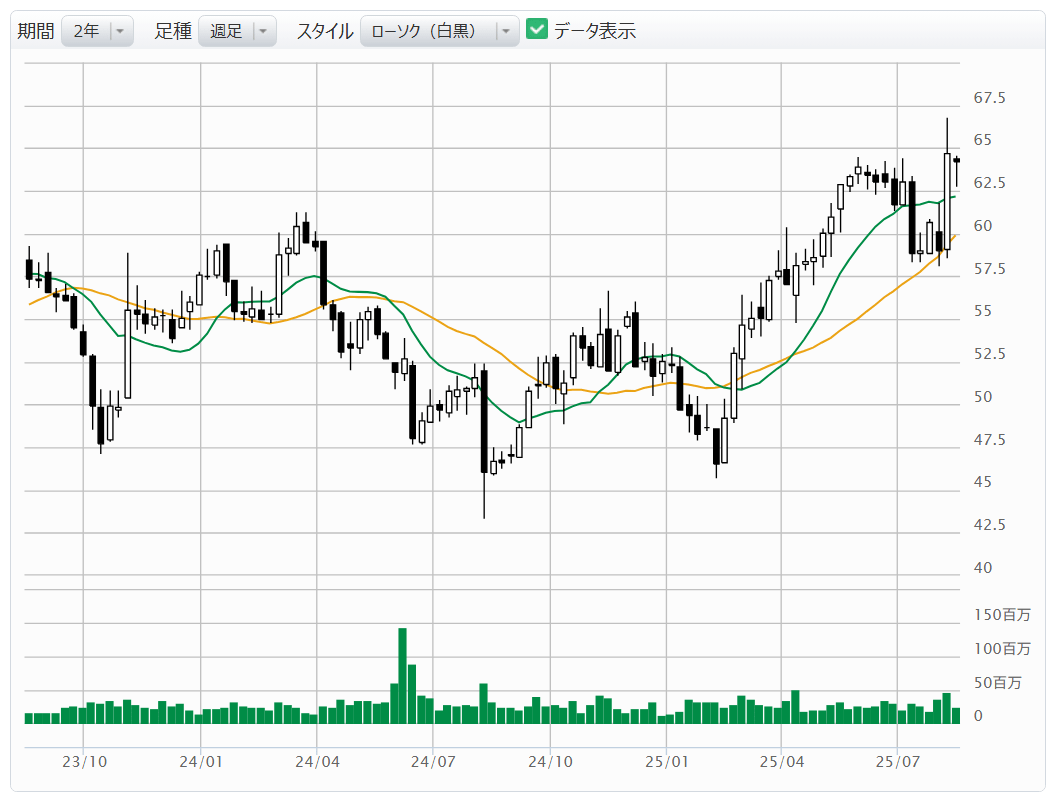Click the 23/10 date label on the axis
This screenshot has width=1053, height=799.
point(84,762)
